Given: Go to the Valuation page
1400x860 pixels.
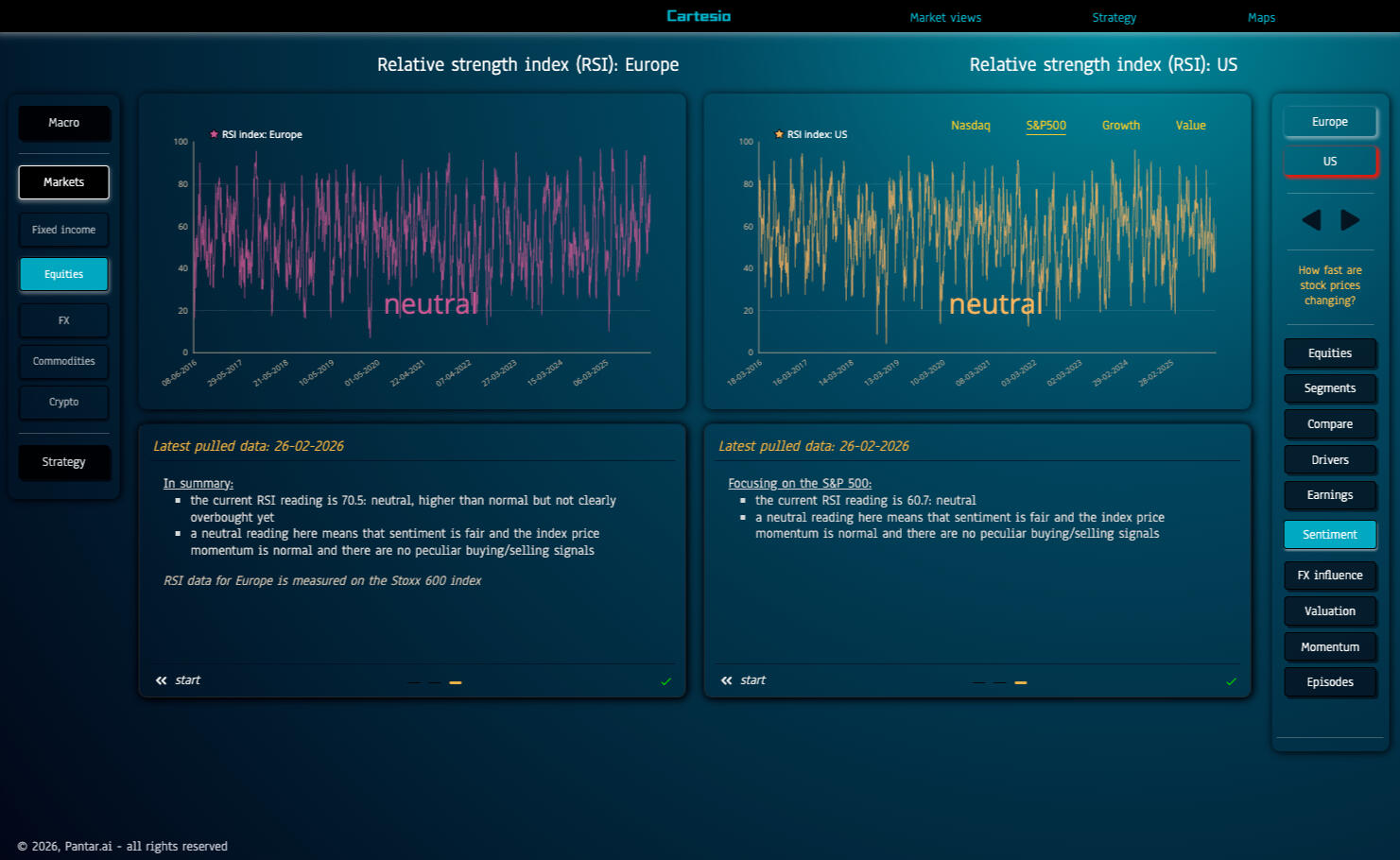Looking at the screenshot, I should click(1329, 611).
